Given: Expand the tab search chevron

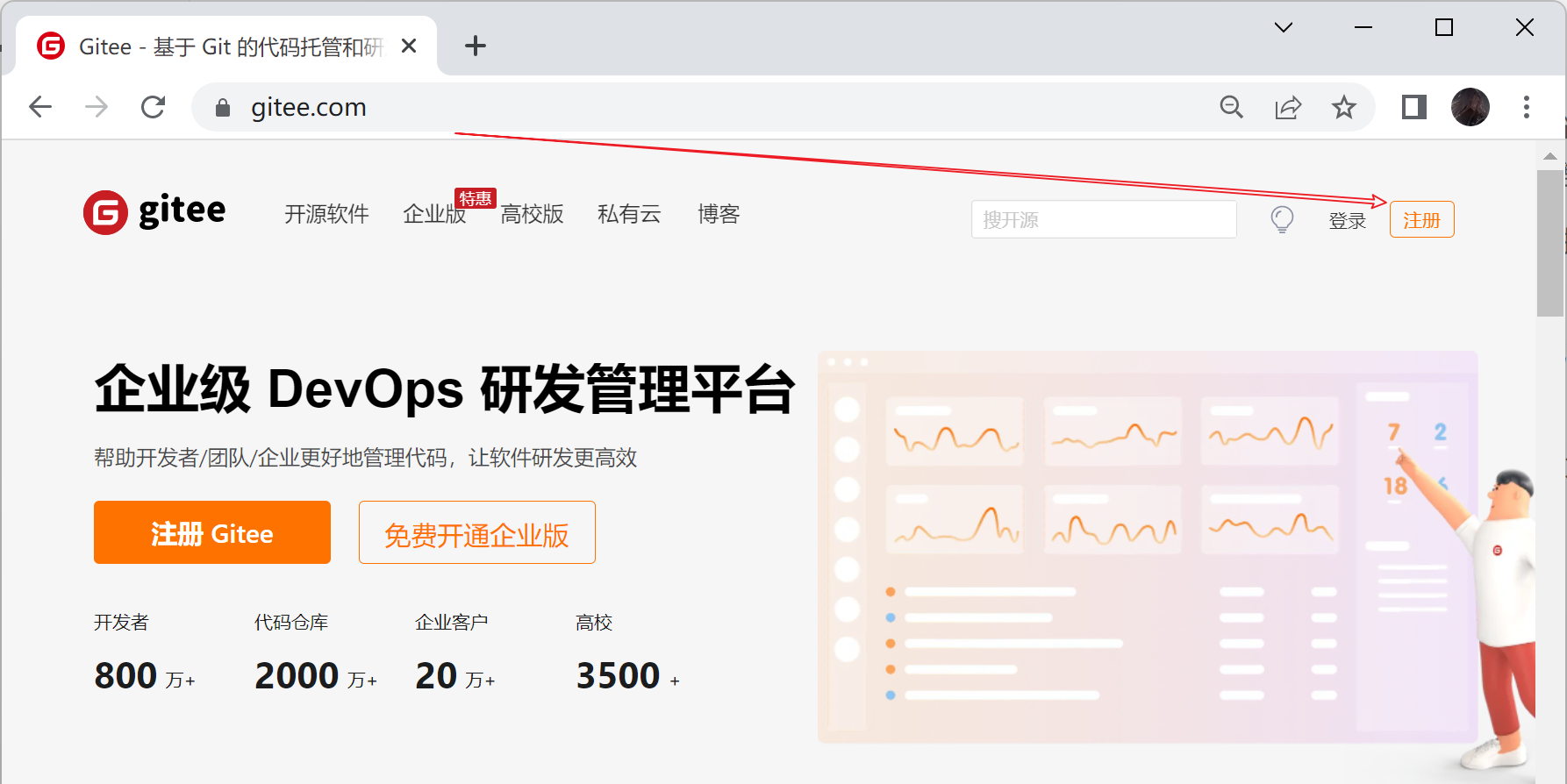Looking at the screenshot, I should (x=1283, y=28).
